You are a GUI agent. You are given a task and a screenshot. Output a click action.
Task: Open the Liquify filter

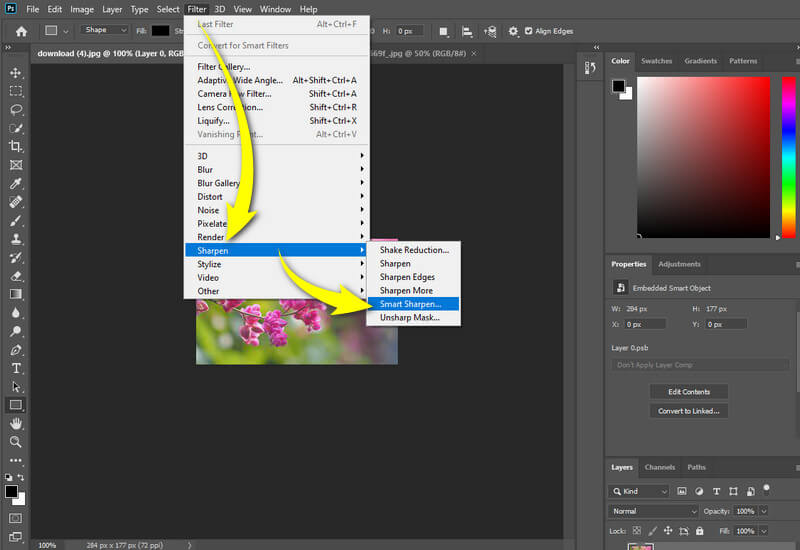tap(276, 121)
